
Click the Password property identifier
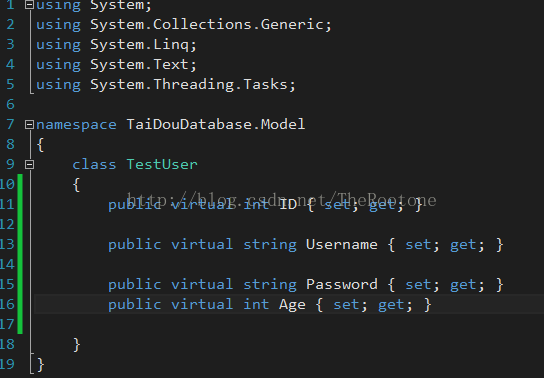click(x=342, y=284)
